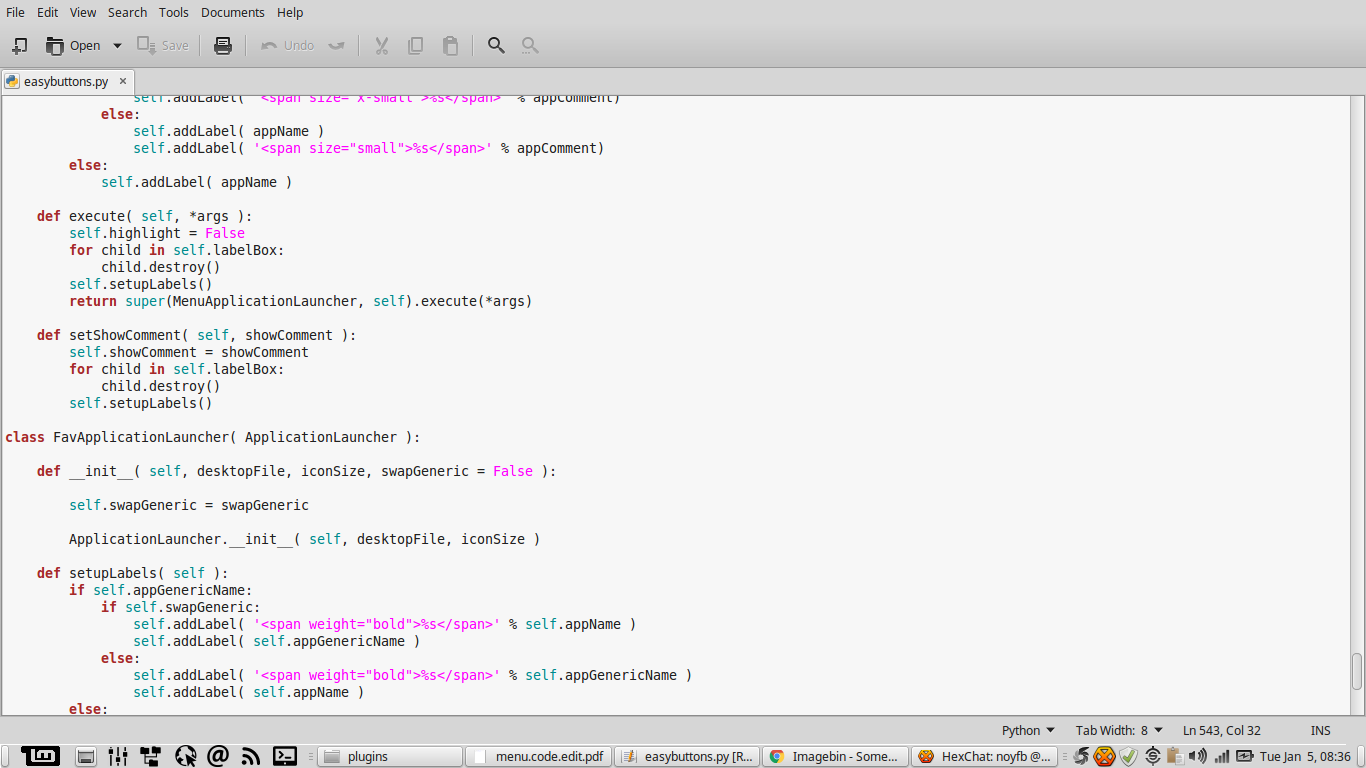
Task: Select the easybuttons.py tab
Action: click(66, 82)
